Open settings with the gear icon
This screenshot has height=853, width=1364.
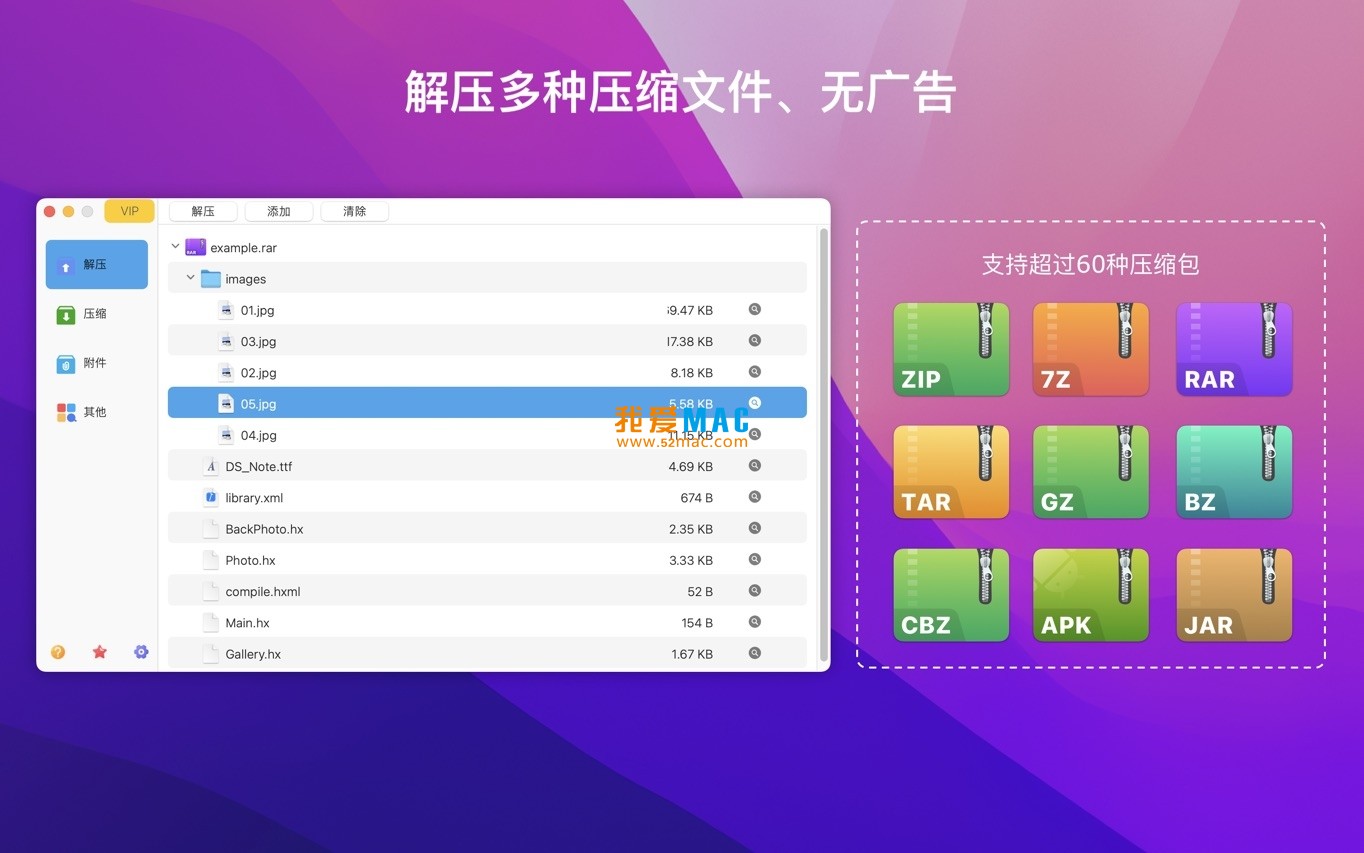tap(140, 651)
